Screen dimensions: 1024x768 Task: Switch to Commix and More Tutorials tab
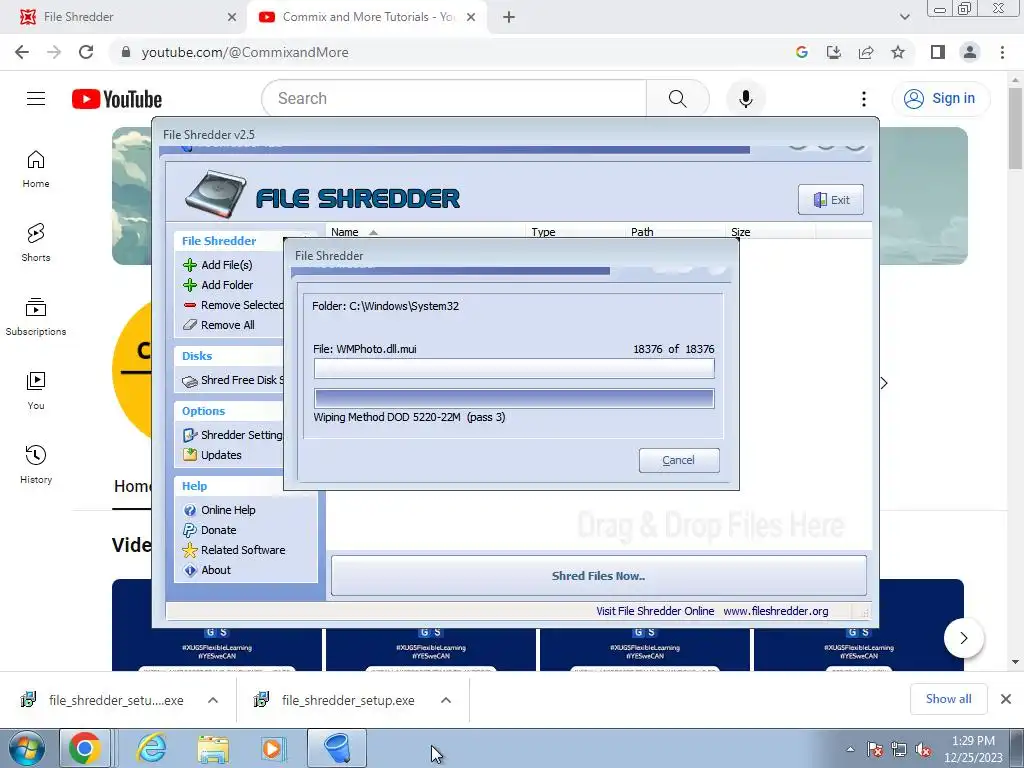click(368, 17)
